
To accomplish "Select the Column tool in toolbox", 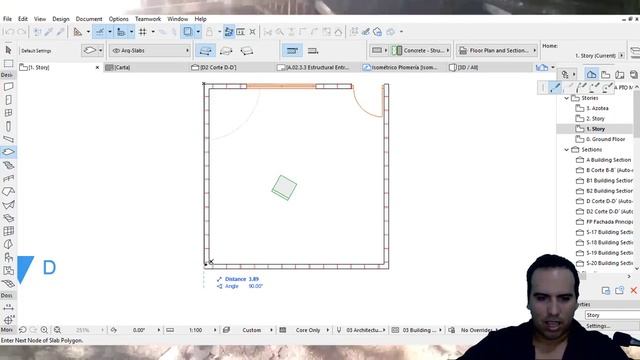I will 8,126.
